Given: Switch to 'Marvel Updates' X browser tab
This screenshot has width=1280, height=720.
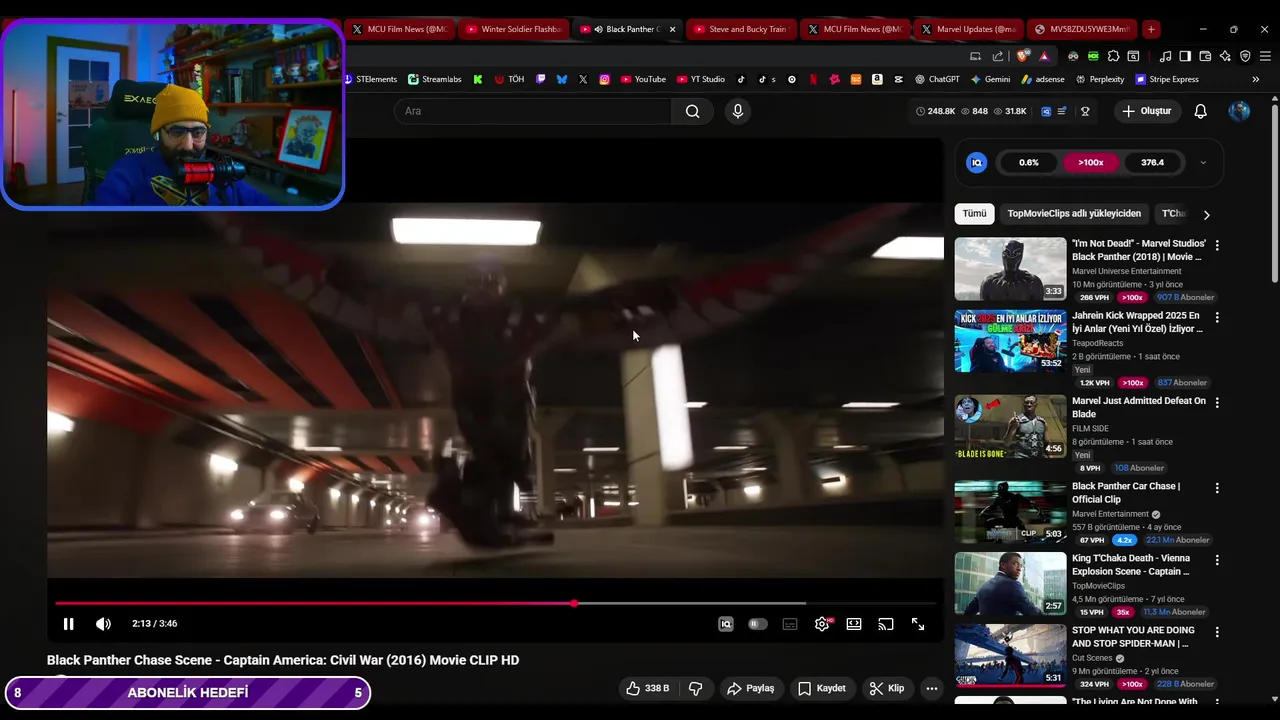Looking at the screenshot, I should coord(968,29).
